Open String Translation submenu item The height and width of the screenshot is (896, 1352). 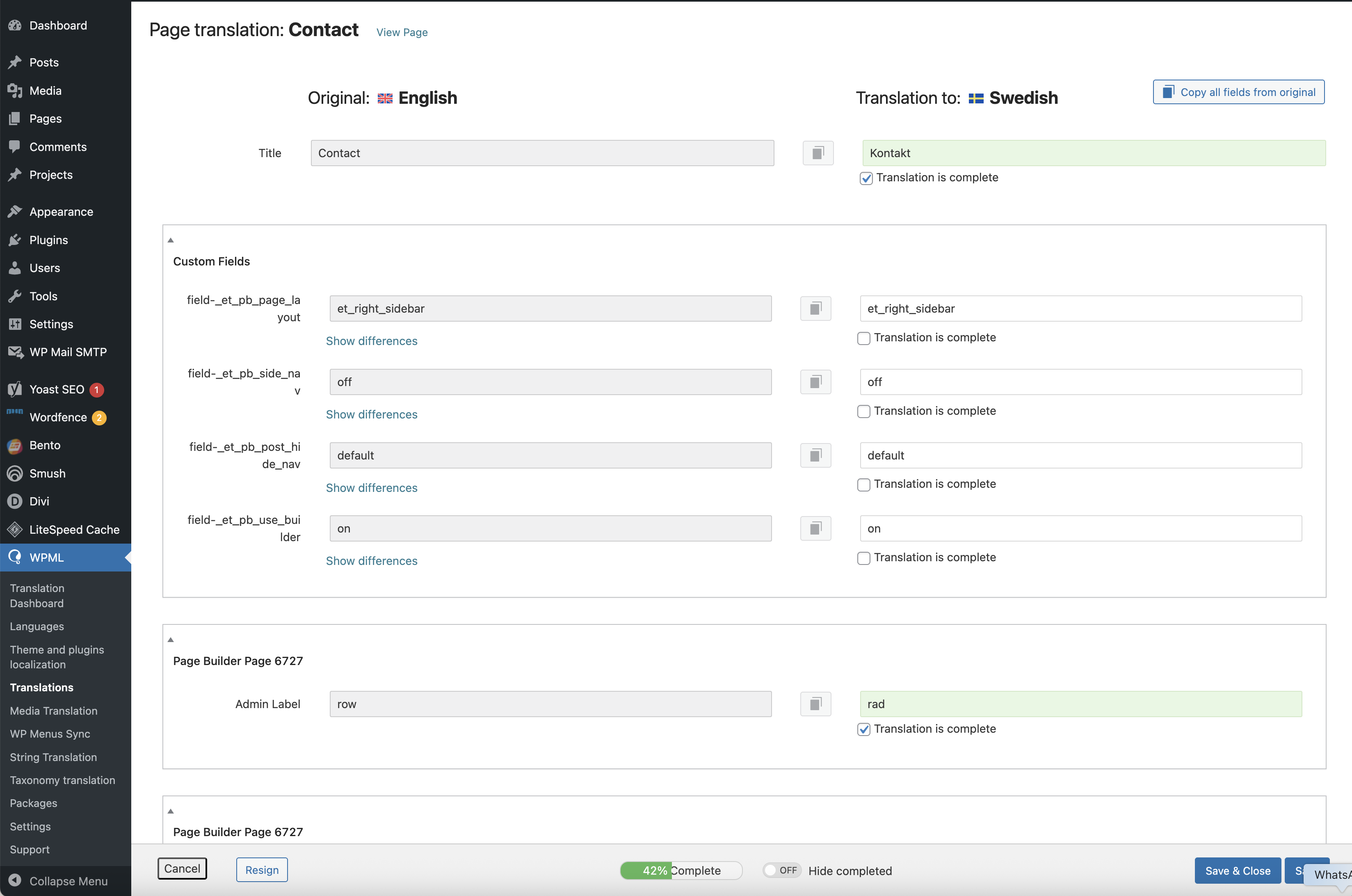point(53,757)
